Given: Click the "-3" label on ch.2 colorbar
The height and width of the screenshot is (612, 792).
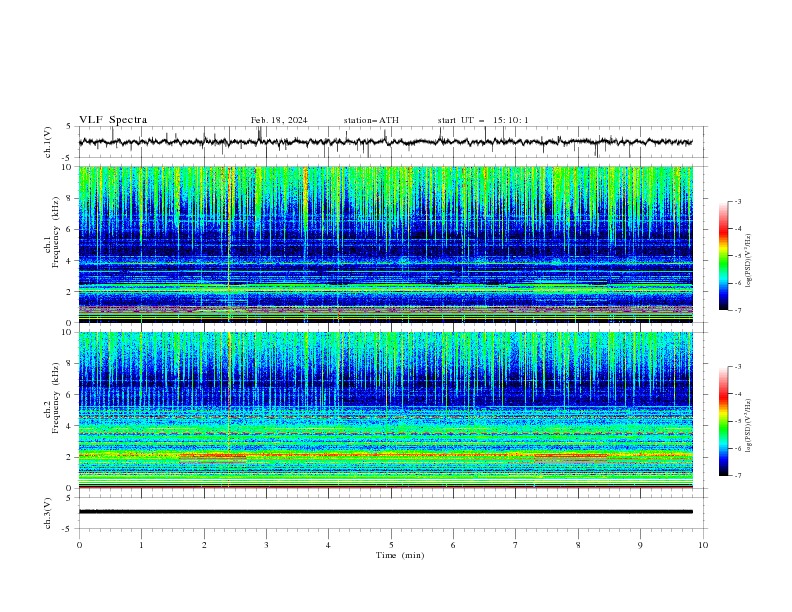Looking at the screenshot, I should pos(738,367).
